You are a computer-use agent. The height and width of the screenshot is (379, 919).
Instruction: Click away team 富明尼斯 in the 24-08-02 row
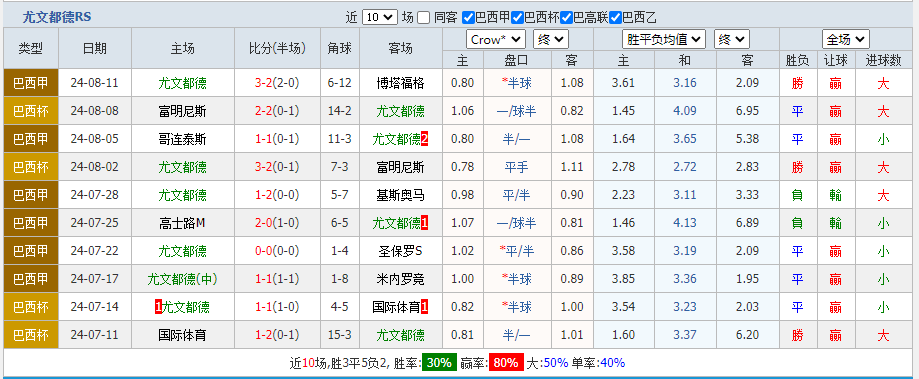(400, 168)
